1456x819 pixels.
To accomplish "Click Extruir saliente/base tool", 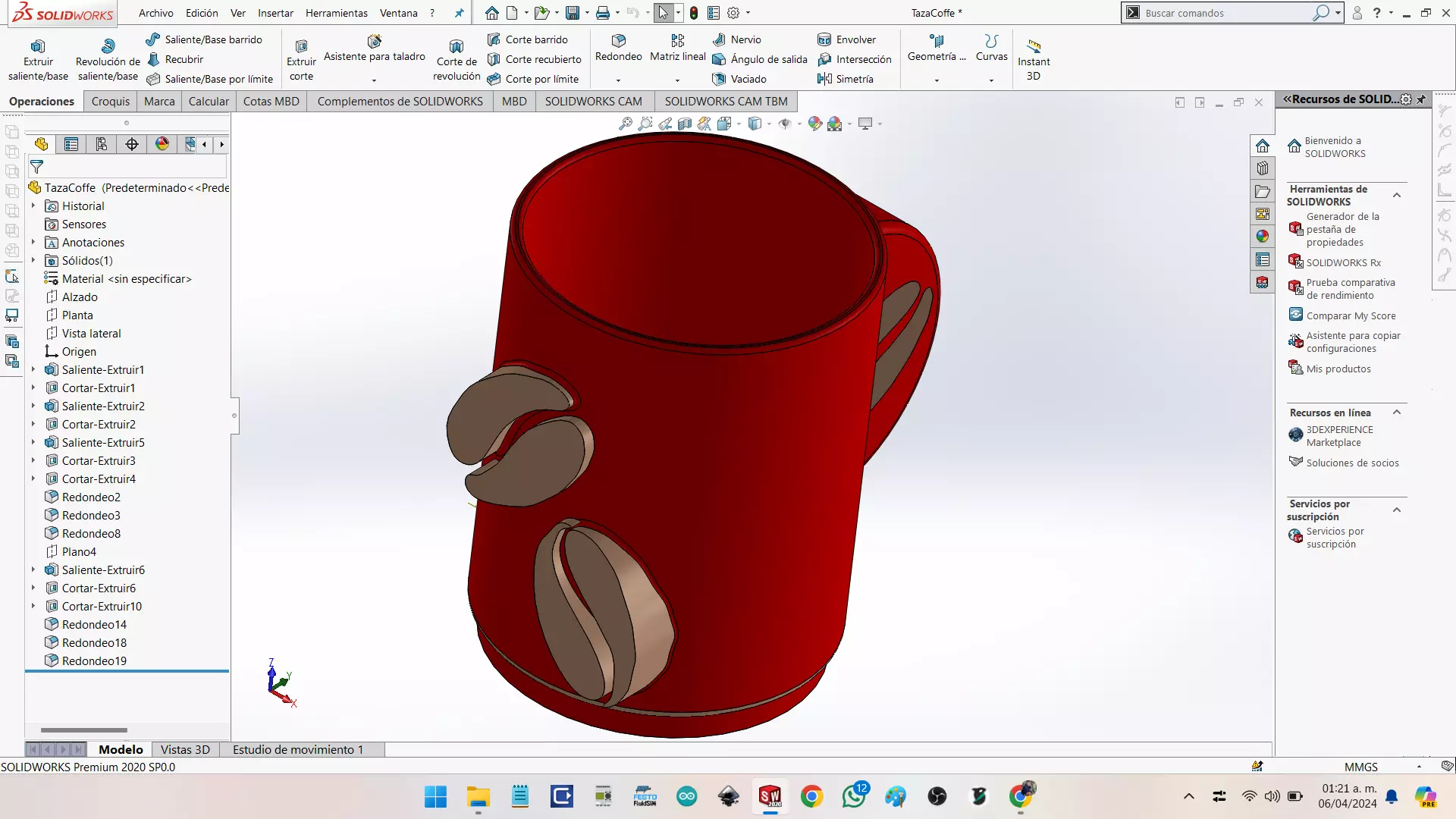I will [x=38, y=60].
